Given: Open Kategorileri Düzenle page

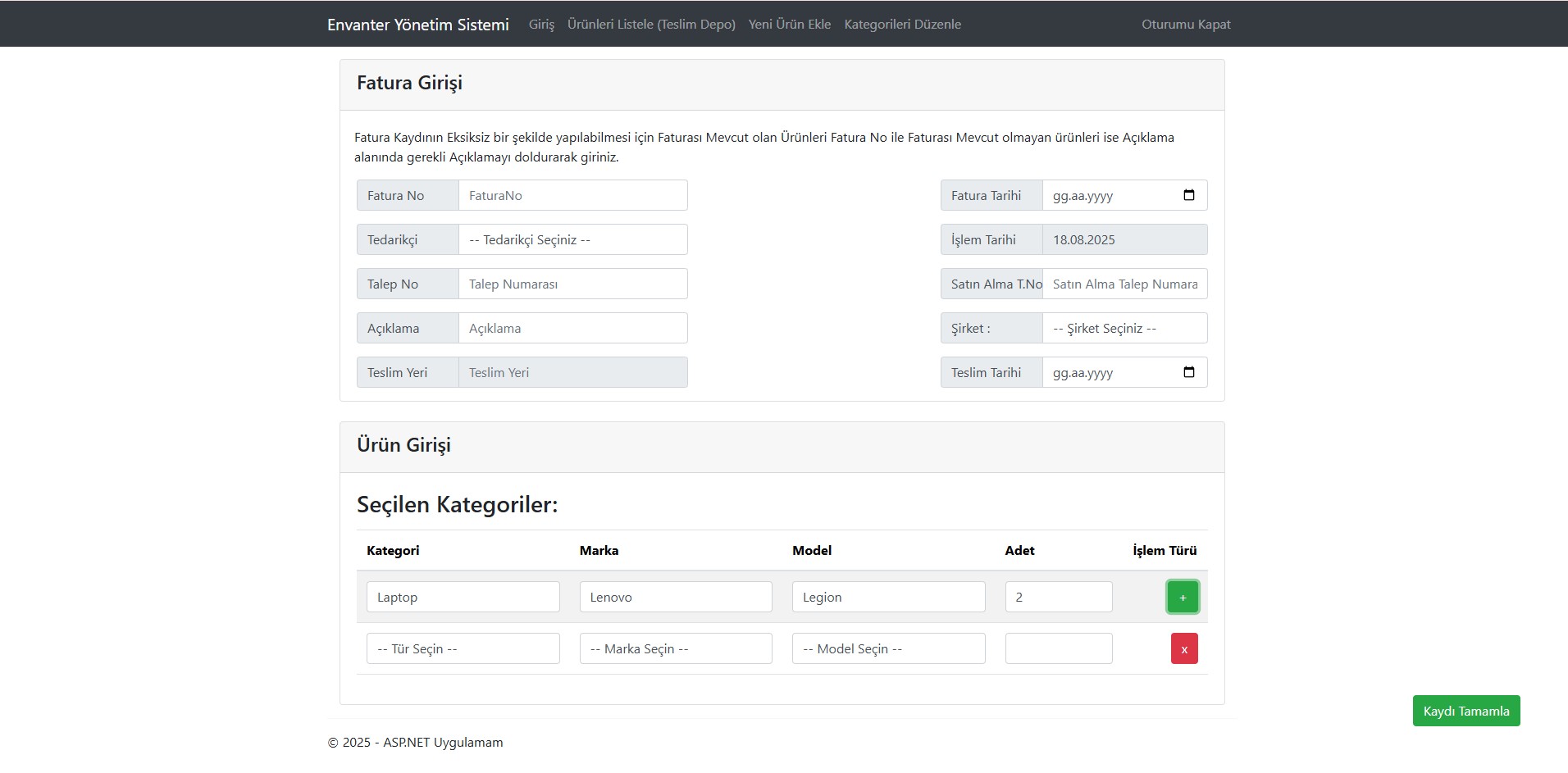Looking at the screenshot, I should click(902, 25).
